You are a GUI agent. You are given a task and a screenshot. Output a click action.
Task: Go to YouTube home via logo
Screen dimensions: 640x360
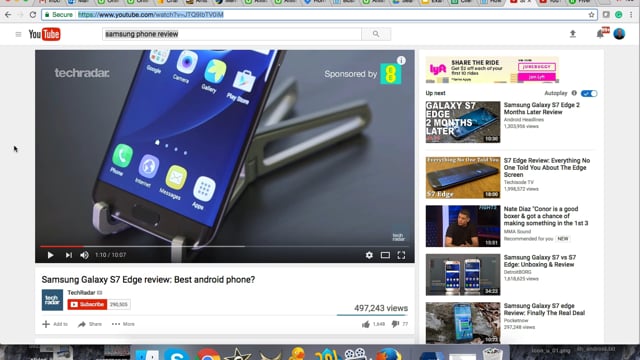(44, 34)
